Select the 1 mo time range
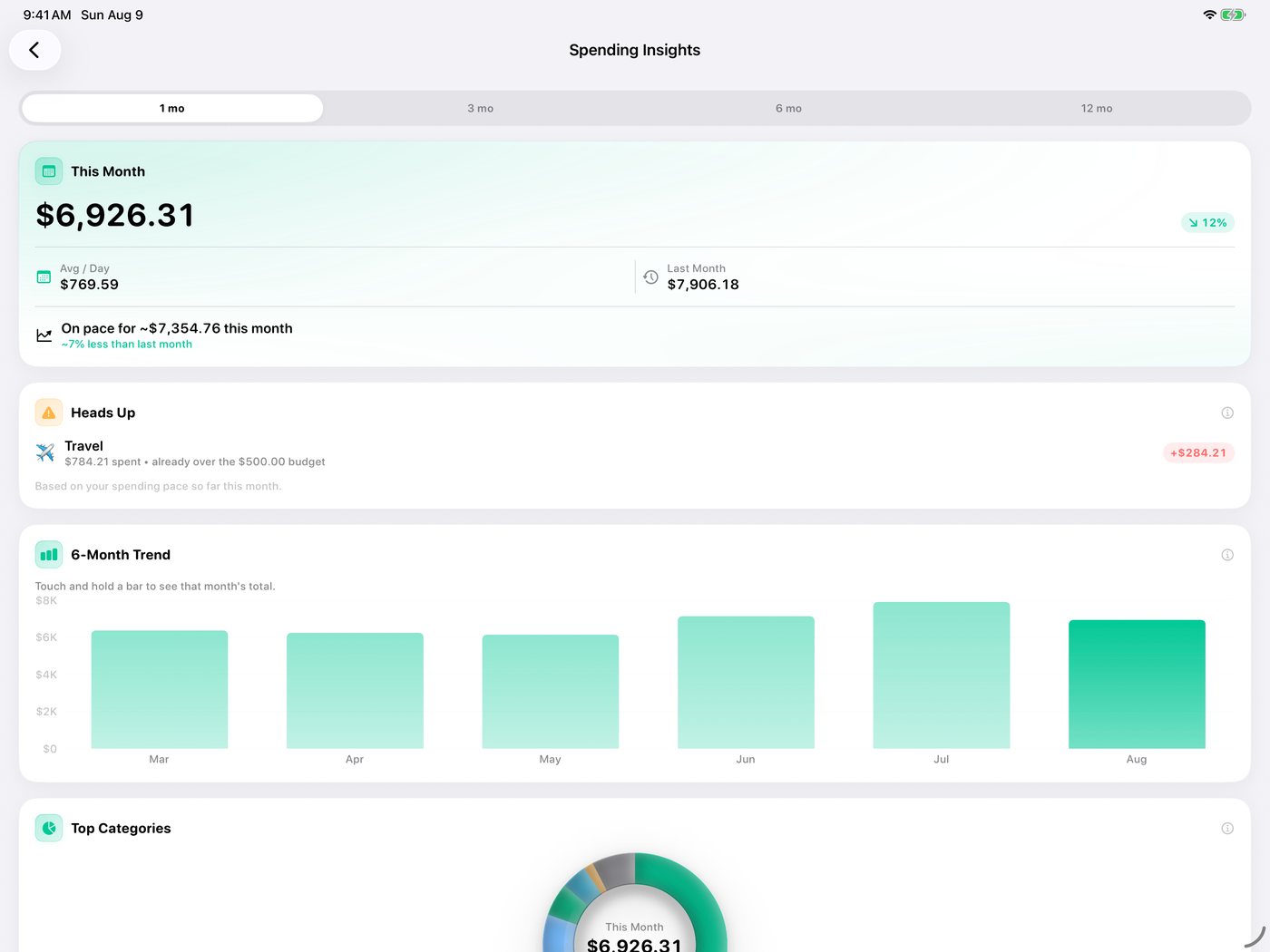The width and height of the screenshot is (1270, 952). [x=172, y=108]
